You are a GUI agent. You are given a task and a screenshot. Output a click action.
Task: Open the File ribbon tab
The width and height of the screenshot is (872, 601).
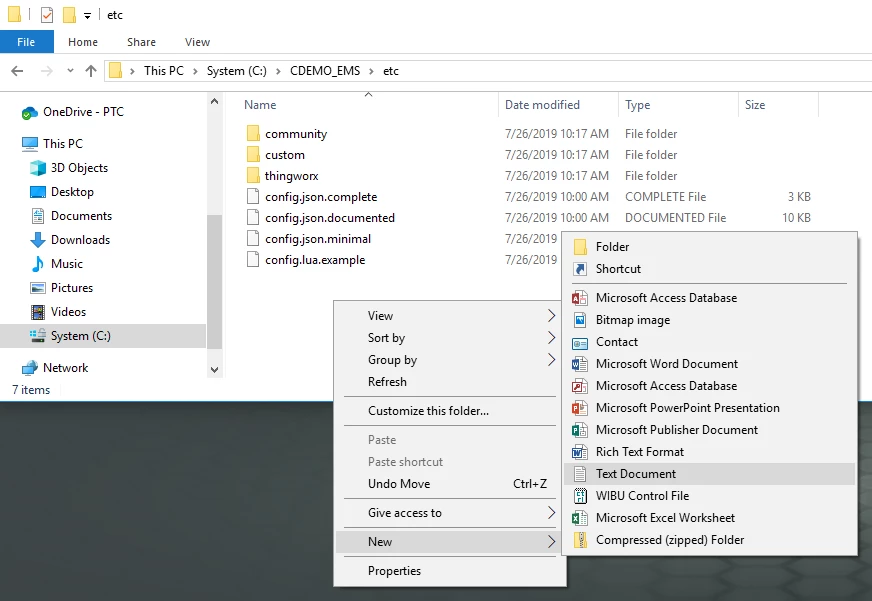[x=27, y=42]
